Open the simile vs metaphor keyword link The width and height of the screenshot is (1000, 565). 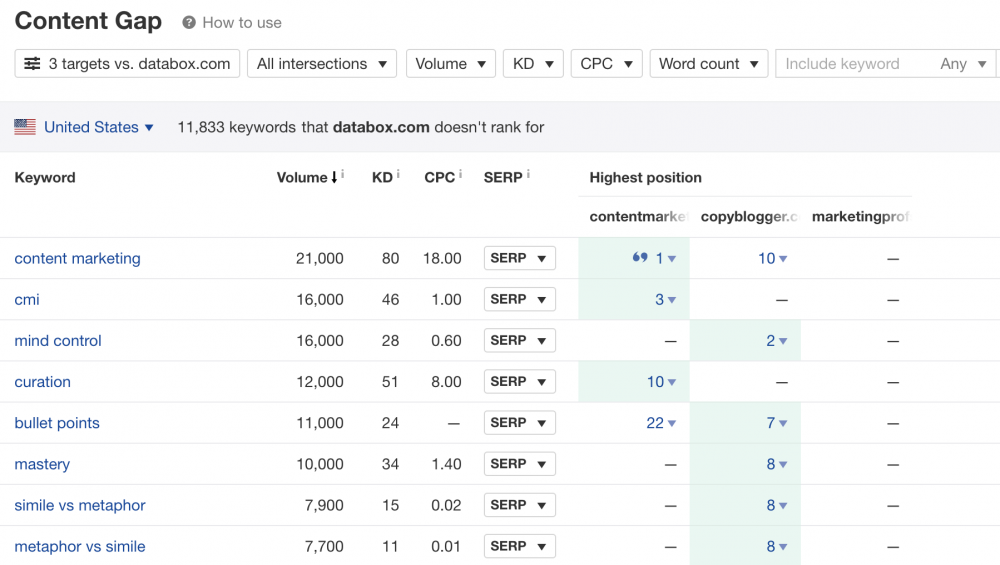tap(80, 505)
